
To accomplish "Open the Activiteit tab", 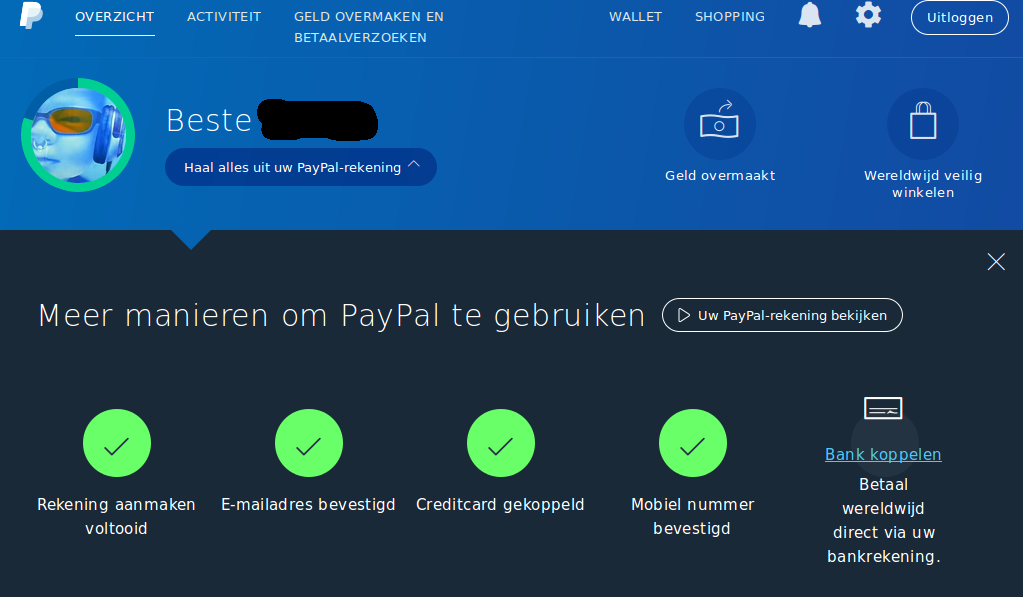I will pos(224,17).
